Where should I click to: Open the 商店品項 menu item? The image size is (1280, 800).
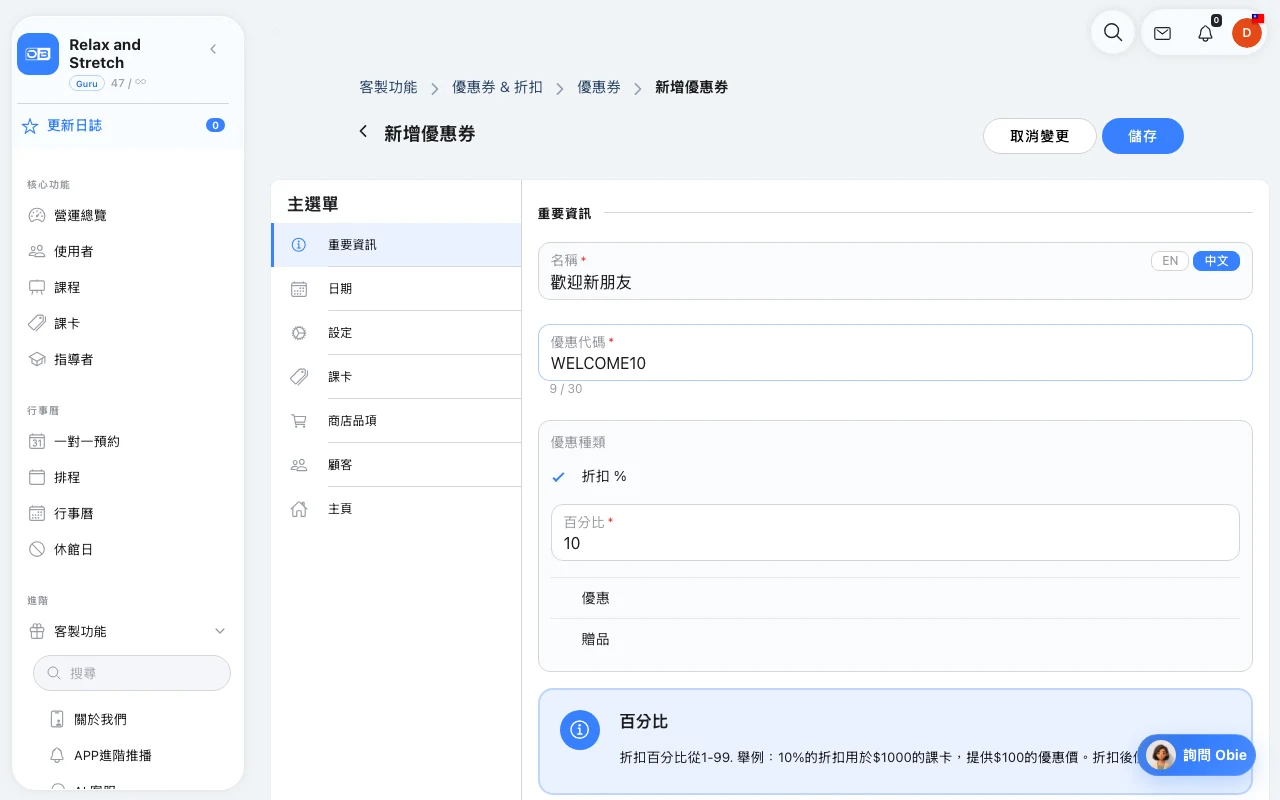(396, 420)
